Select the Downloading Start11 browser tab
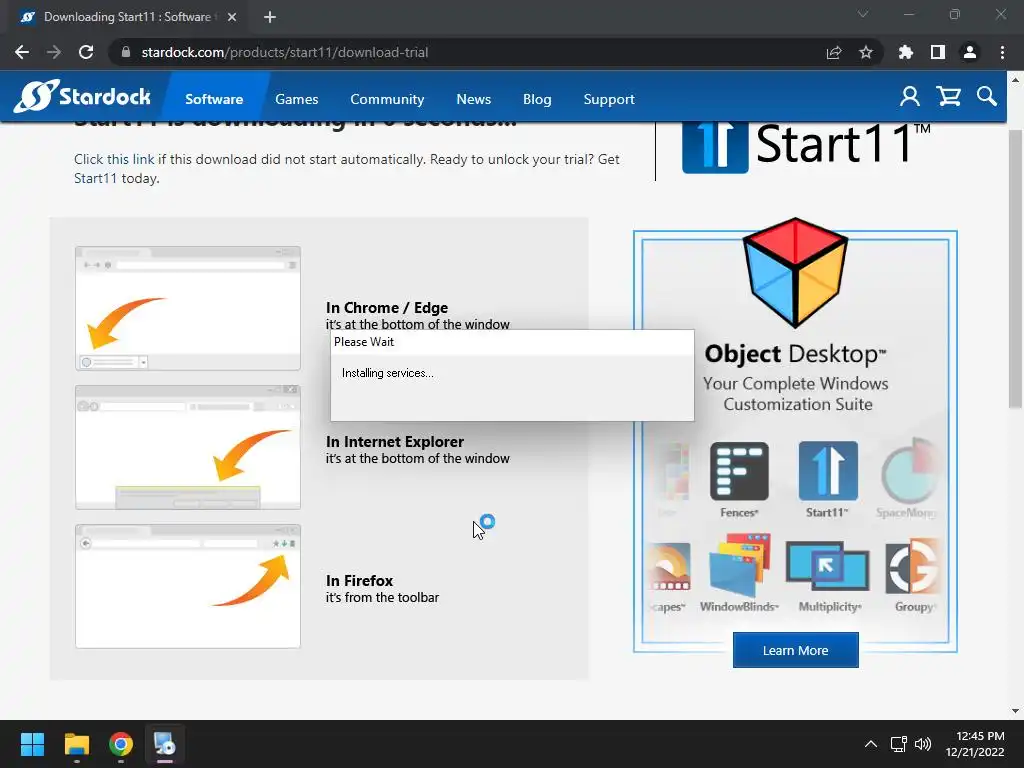 (125, 17)
